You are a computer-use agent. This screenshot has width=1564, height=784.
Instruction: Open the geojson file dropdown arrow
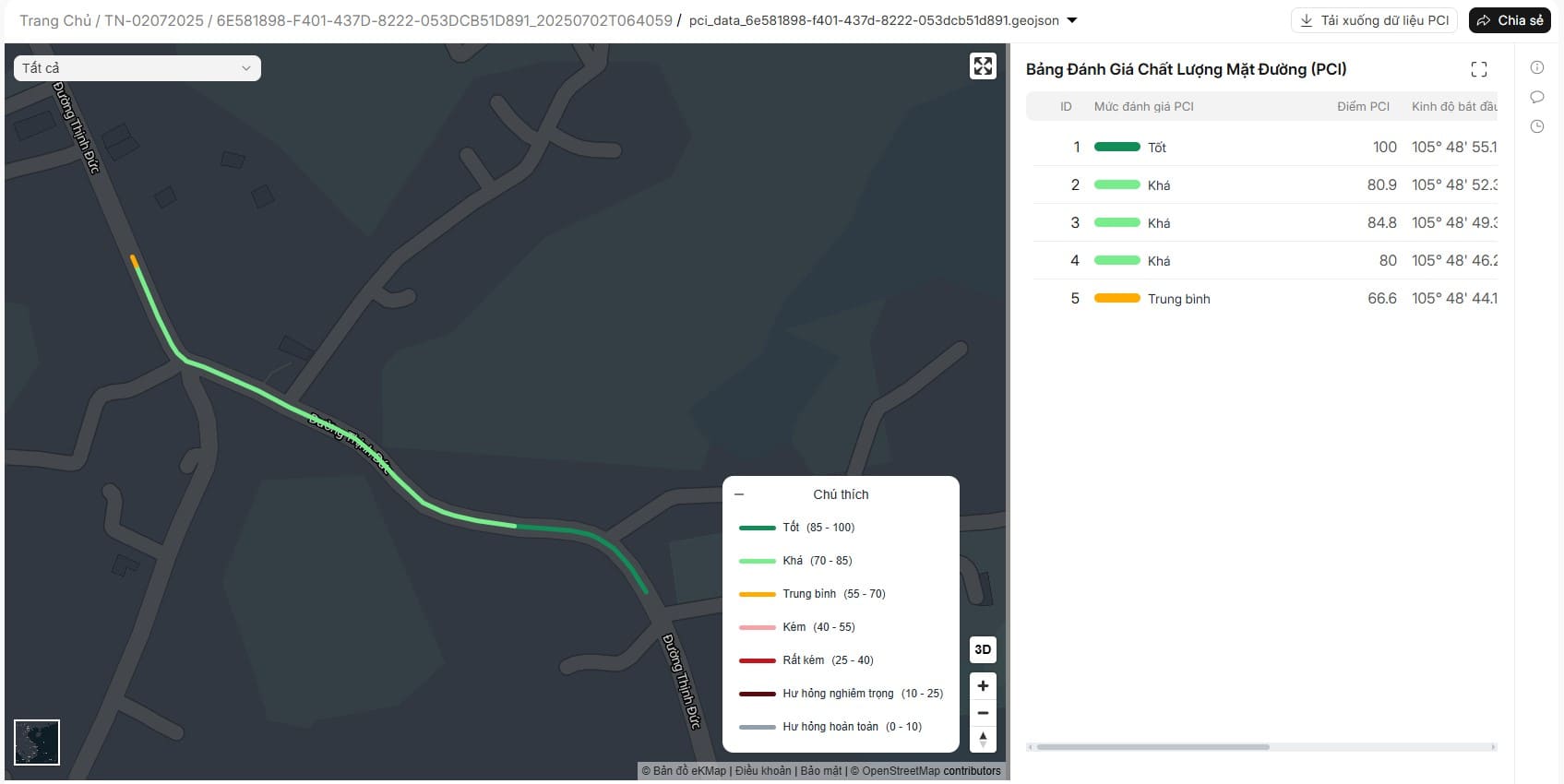[1071, 20]
